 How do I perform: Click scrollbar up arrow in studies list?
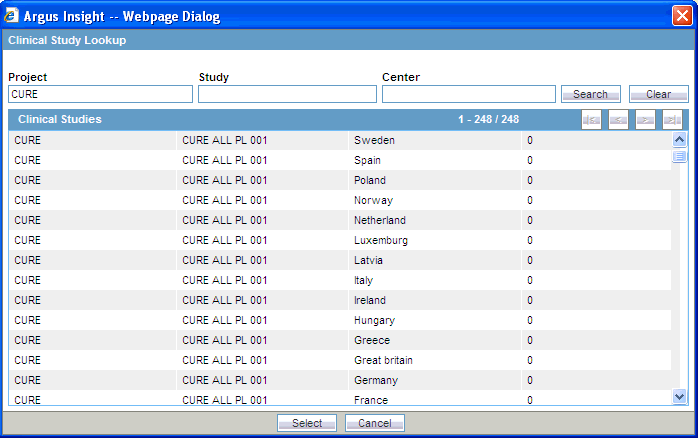pos(679,140)
